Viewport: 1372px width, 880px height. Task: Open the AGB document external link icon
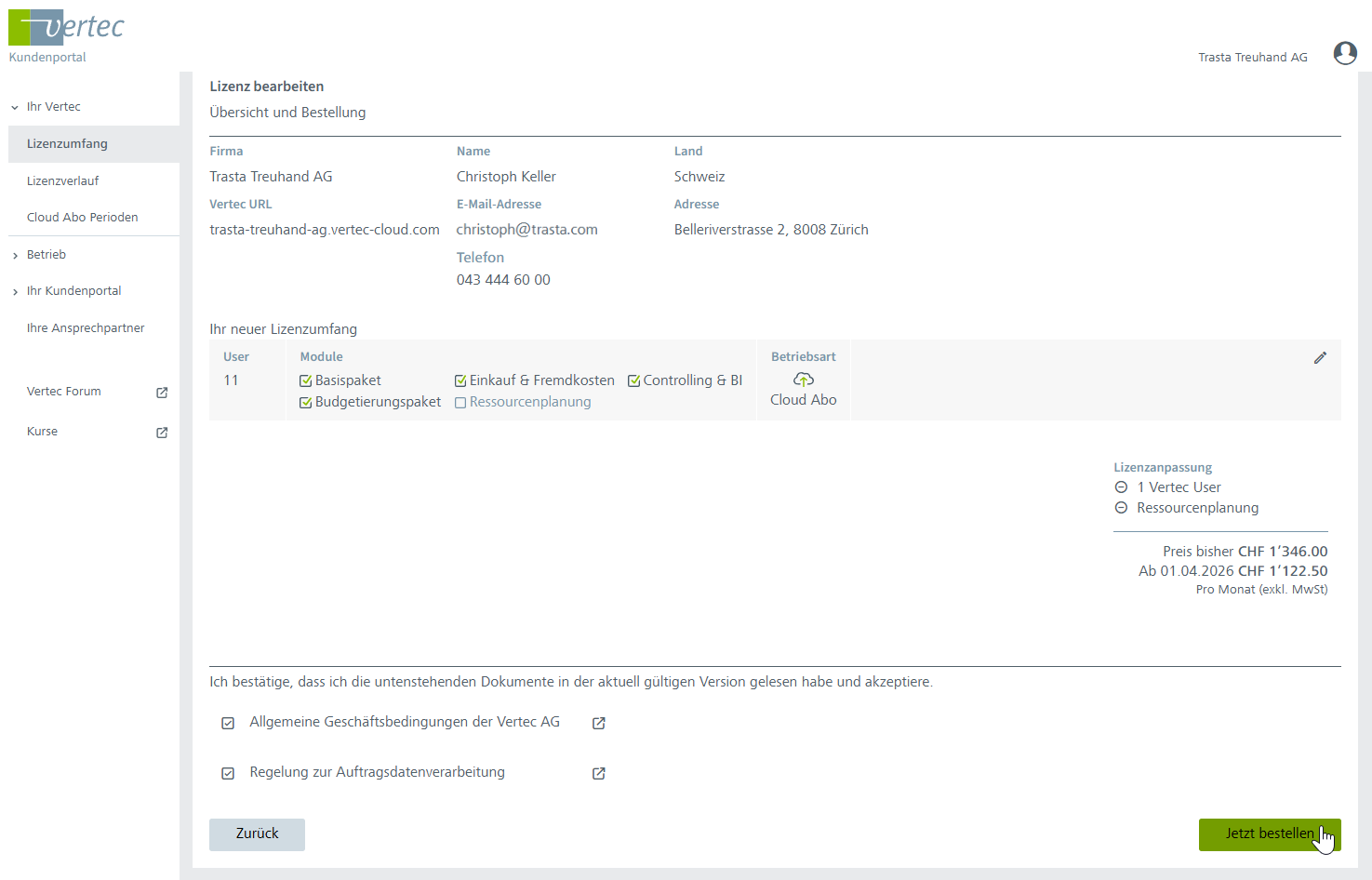point(599,724)
